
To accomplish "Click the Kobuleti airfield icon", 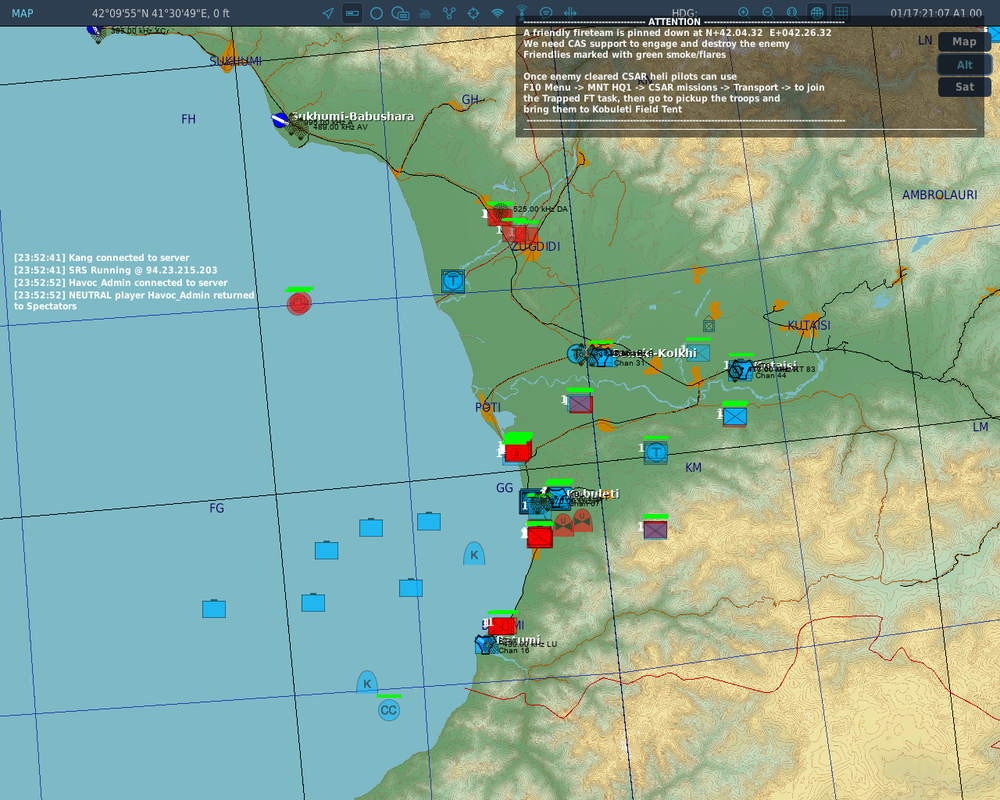I will pos(559,498).
